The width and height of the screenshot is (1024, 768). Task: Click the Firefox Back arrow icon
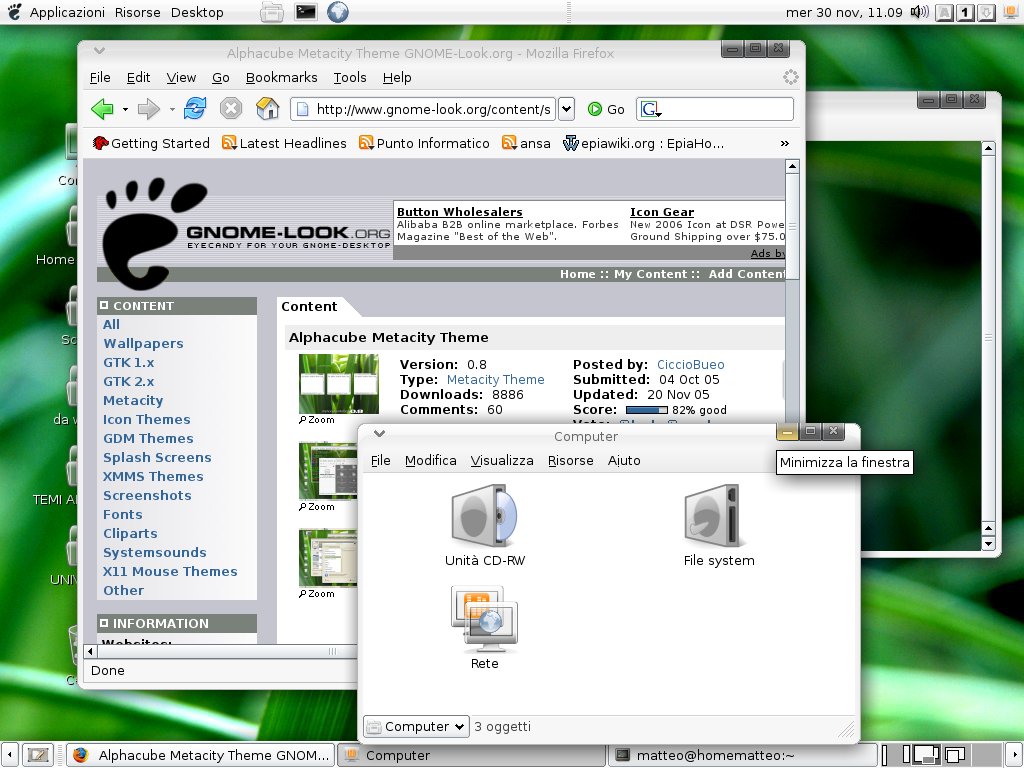(x=103, y=109)
